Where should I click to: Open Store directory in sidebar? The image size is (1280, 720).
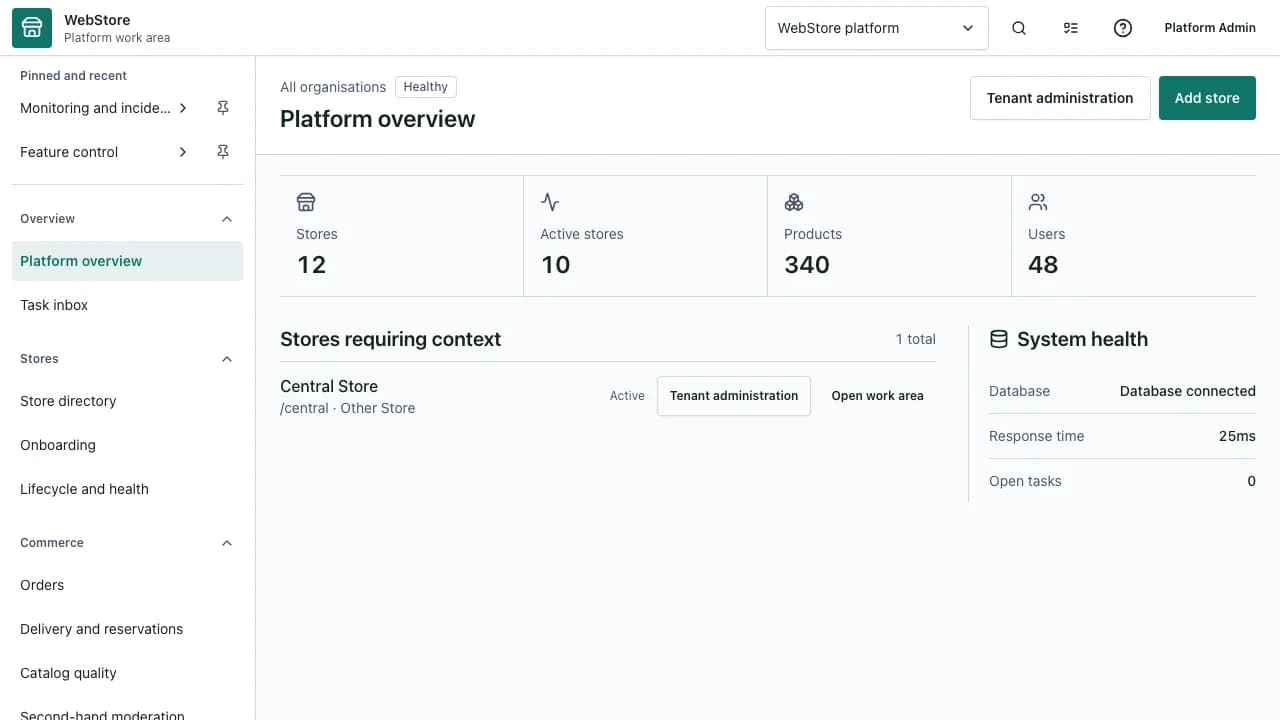[127, 401]
